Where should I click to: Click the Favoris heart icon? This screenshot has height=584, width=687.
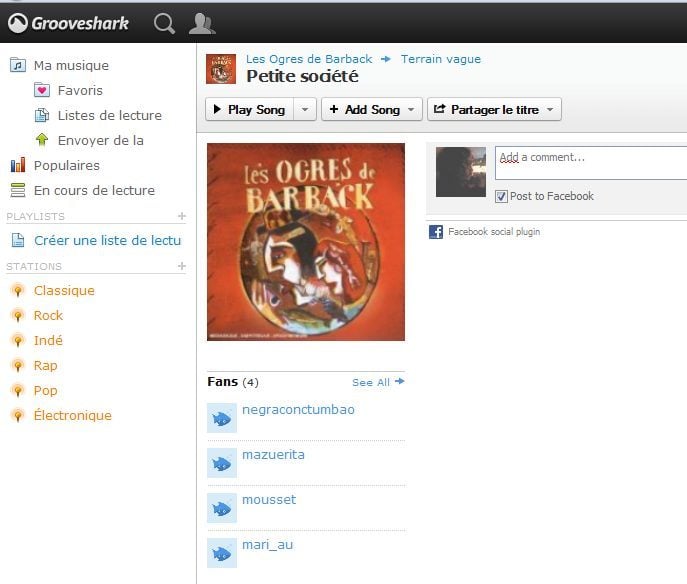click(x=42, y=90)
